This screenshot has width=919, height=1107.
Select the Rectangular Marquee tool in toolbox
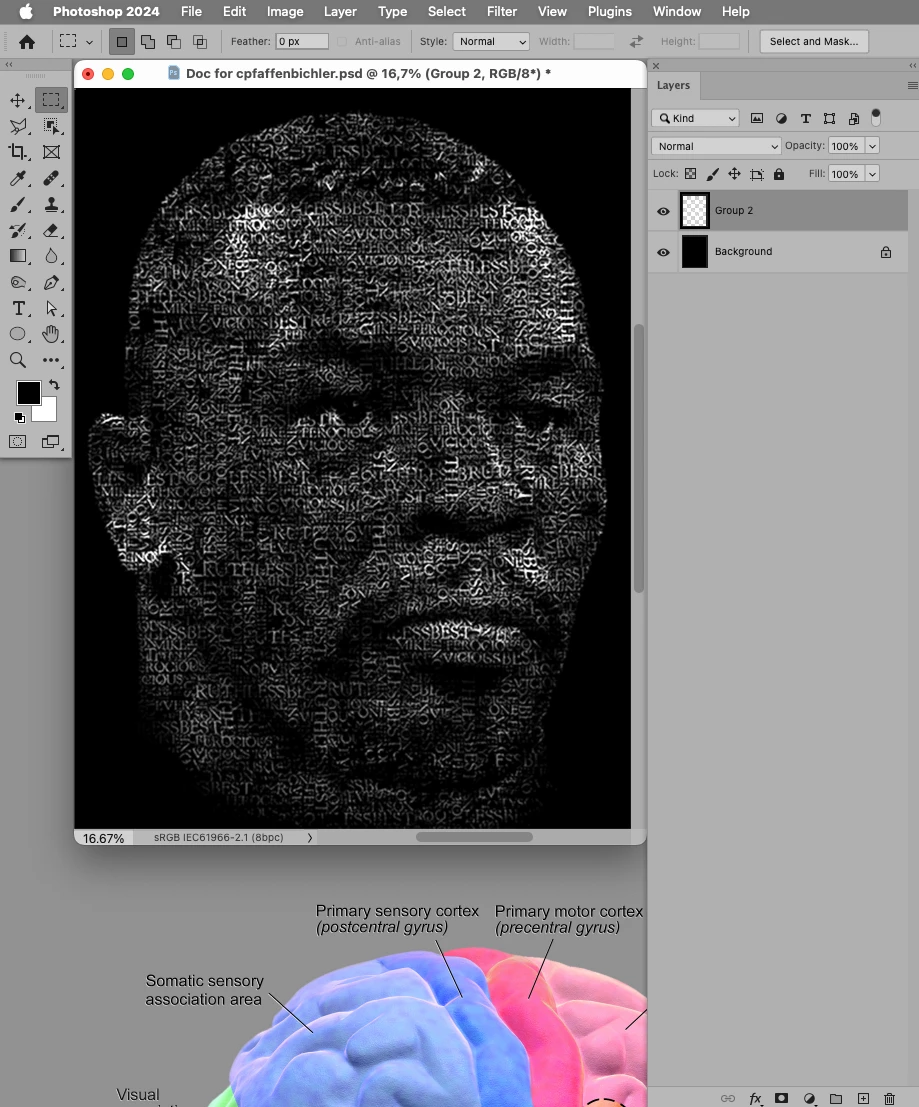click(x=51, y=100)
